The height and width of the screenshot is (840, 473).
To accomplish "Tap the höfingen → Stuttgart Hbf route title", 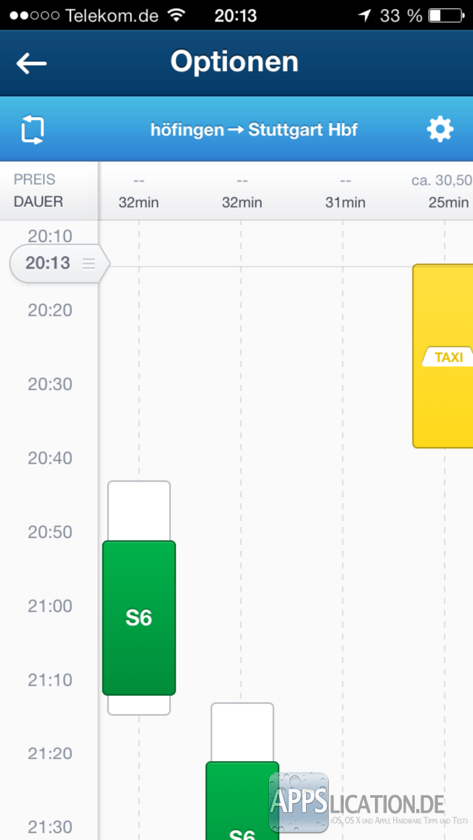I will coord(254,130).
